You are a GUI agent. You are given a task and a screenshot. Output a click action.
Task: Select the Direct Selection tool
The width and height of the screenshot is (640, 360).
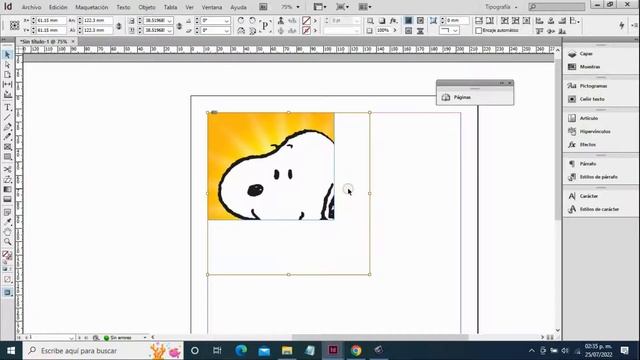[7, 65]
